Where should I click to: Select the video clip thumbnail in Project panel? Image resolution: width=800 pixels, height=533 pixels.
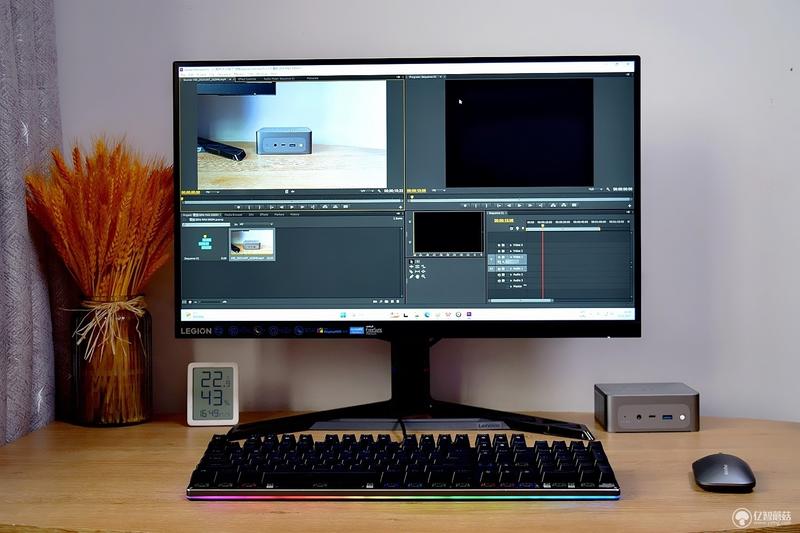pyautogui.click(x=252, y=243)
